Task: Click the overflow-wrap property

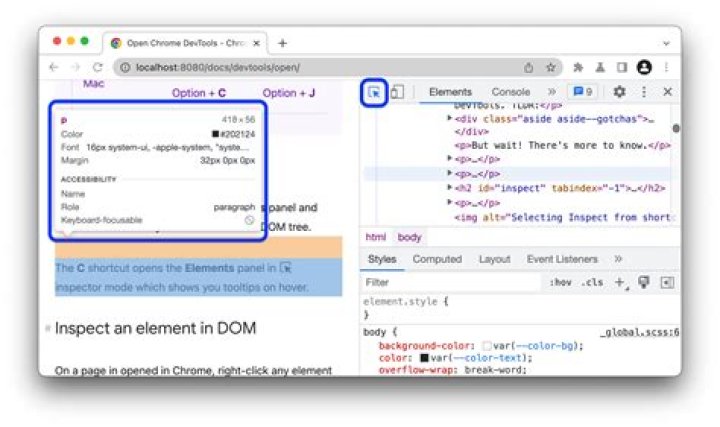Action: tap(416, 370)
